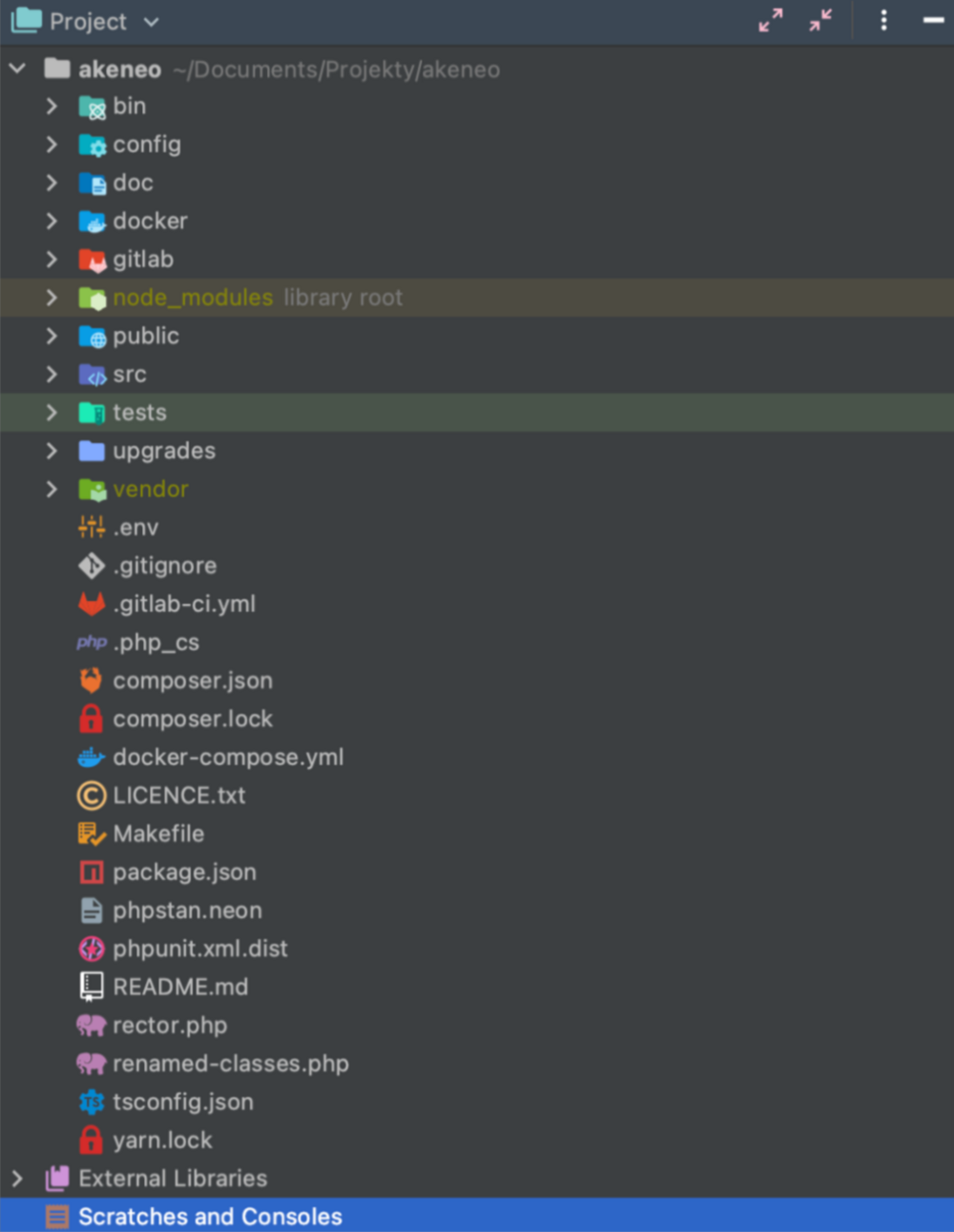This screenshot has width=954, height=1232.
Task: Click the GitLab fox icon for .gitlab-ci.yml
Action: pyautogui.click(x=91, y=604)
